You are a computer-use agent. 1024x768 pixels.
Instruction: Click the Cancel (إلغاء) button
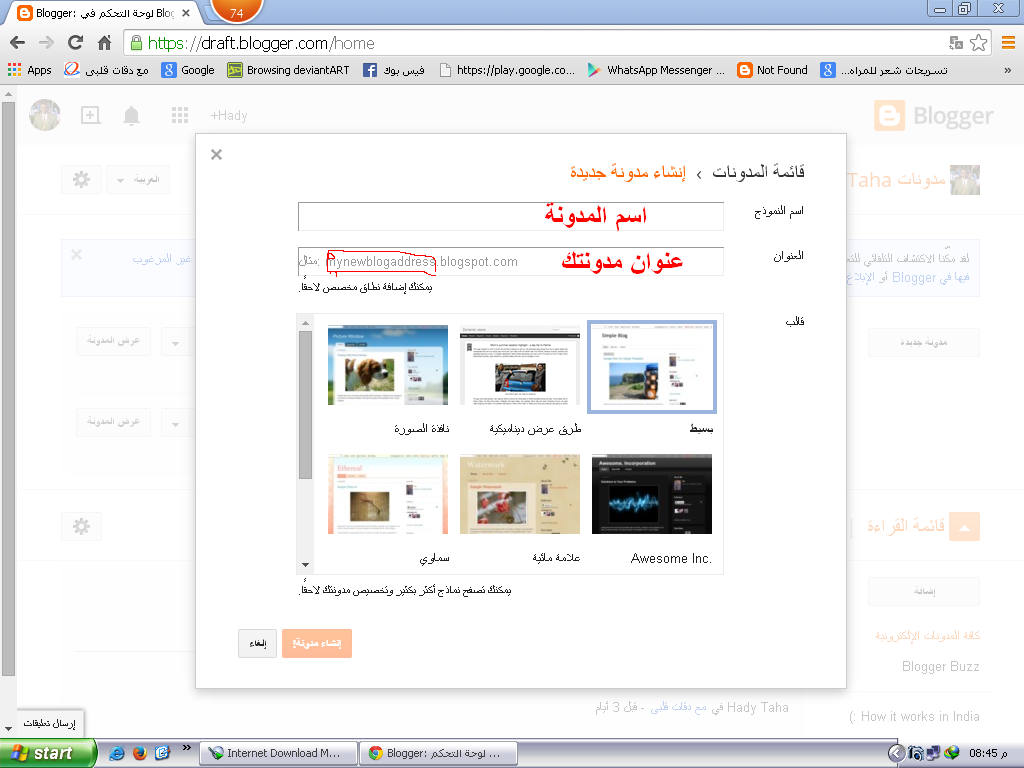point(257,643)
